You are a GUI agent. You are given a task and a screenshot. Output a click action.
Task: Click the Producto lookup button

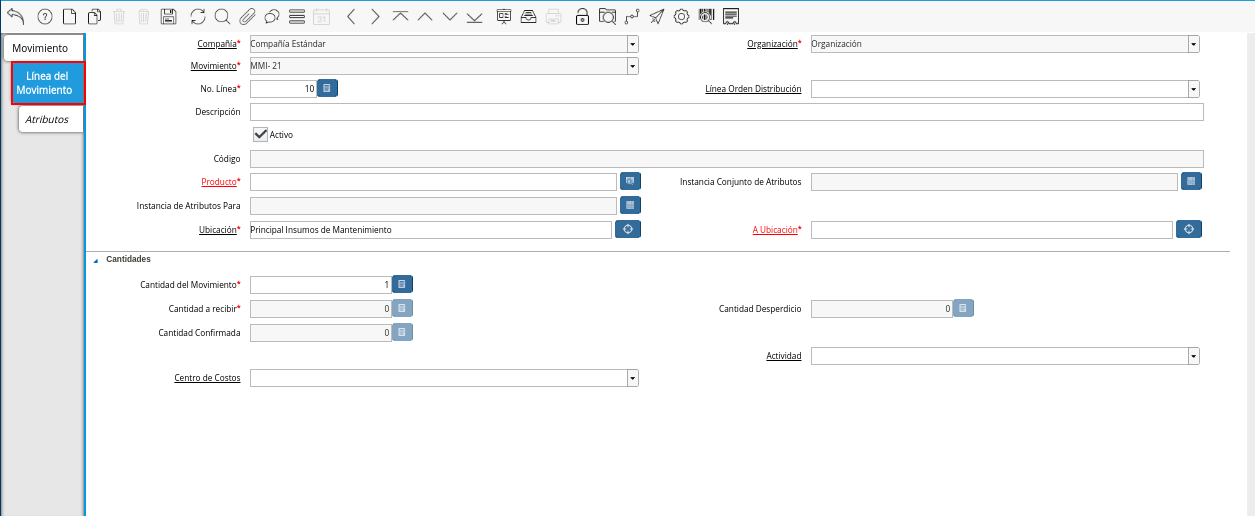(x=629, y=181)
